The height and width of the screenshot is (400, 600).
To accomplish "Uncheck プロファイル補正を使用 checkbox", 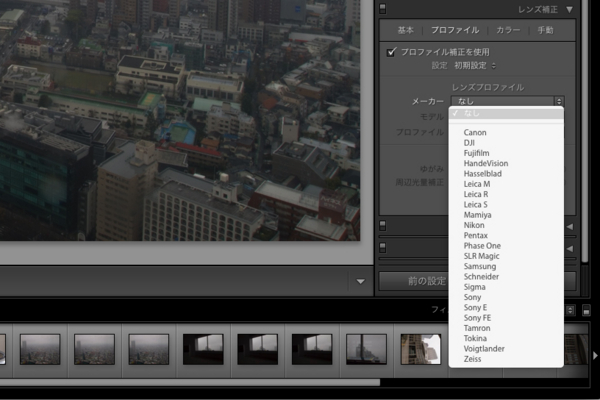I will point(391,52).
